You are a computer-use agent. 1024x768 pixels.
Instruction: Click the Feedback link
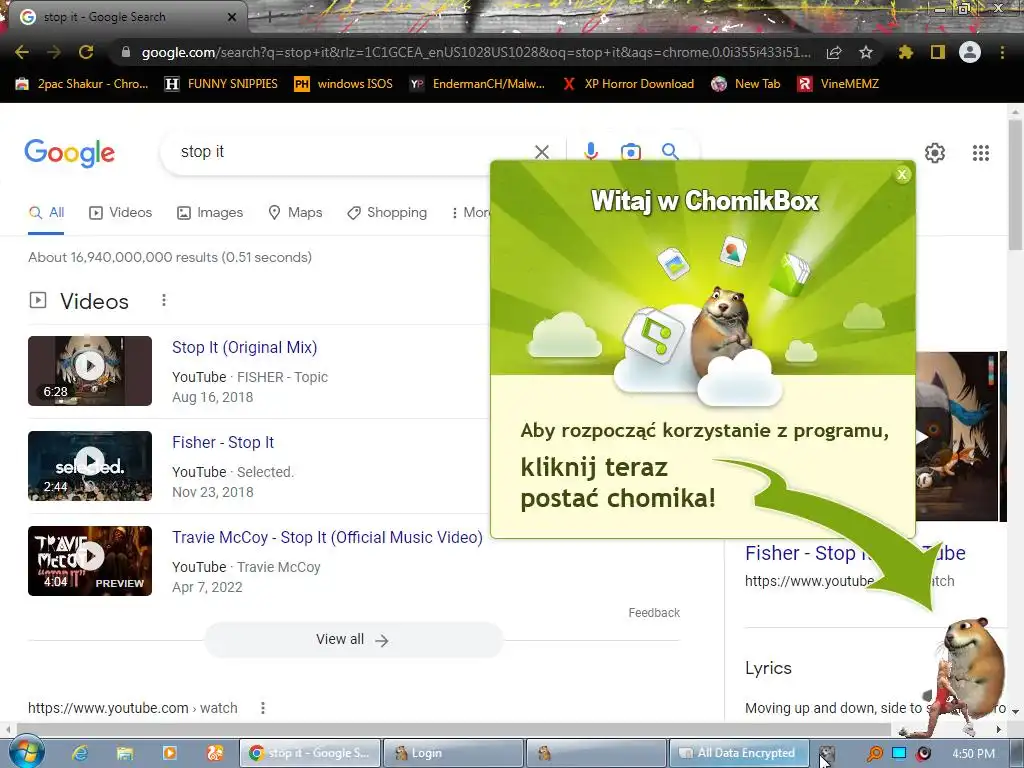click(654, 613)
